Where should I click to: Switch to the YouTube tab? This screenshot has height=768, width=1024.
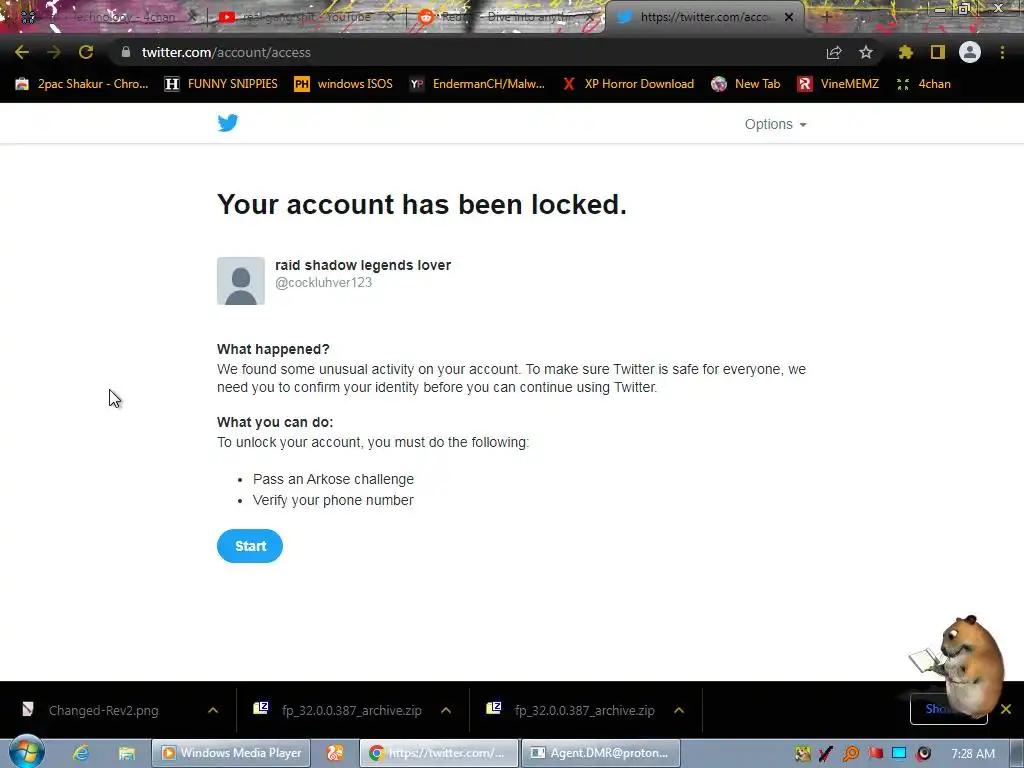[x=307, y=17]
